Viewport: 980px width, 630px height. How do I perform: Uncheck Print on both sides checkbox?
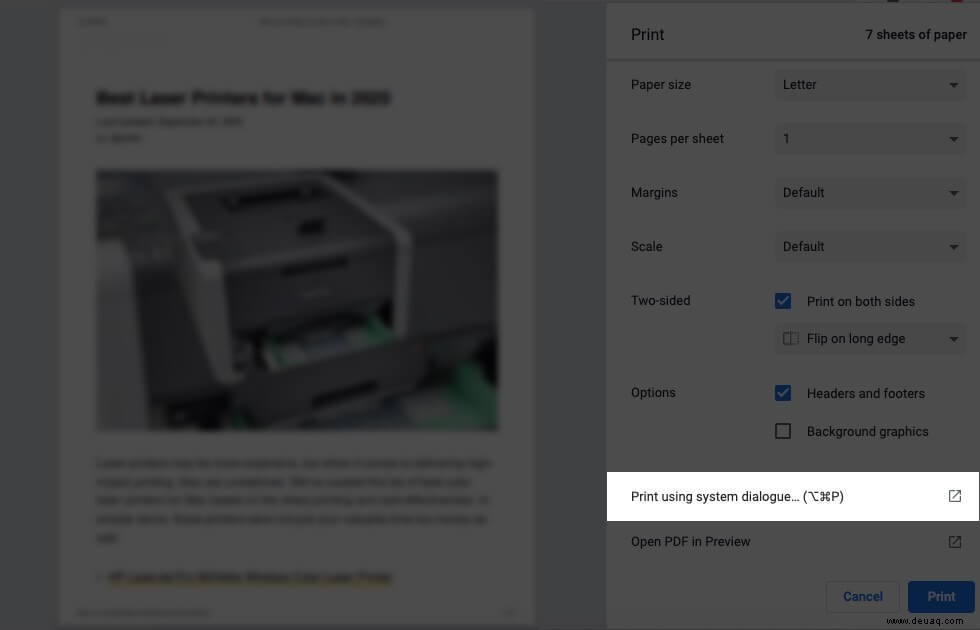point(782,301)
